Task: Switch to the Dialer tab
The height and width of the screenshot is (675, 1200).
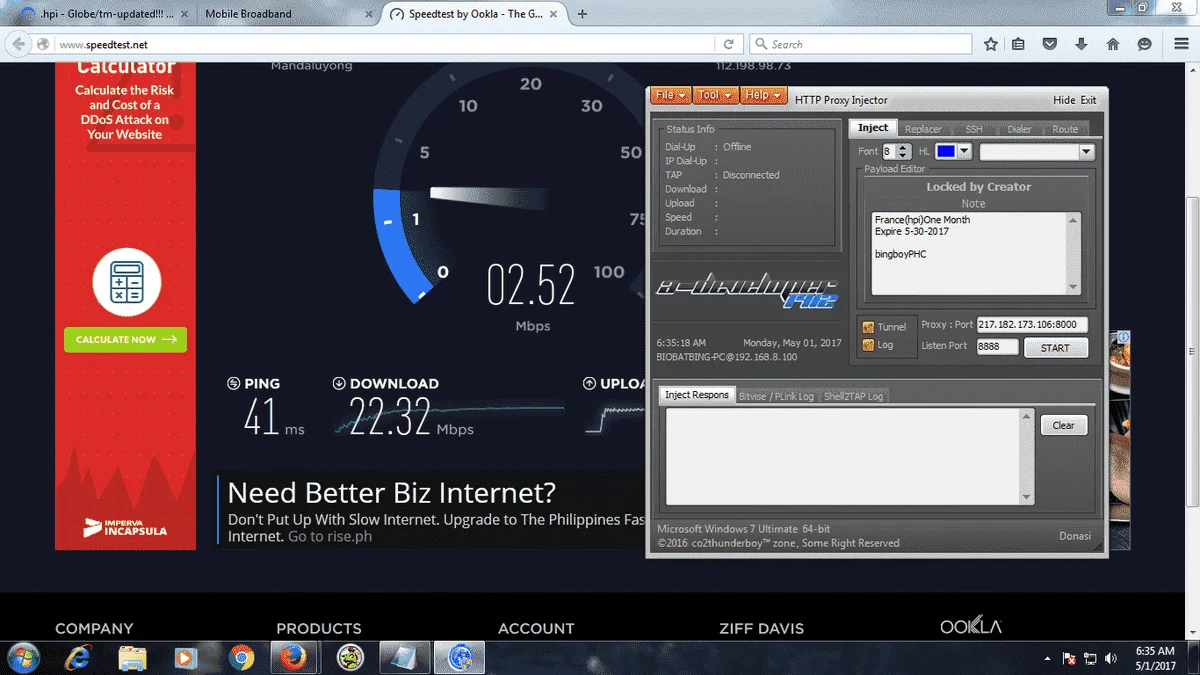Action: pyautogui.click(x=1019, y=129)
